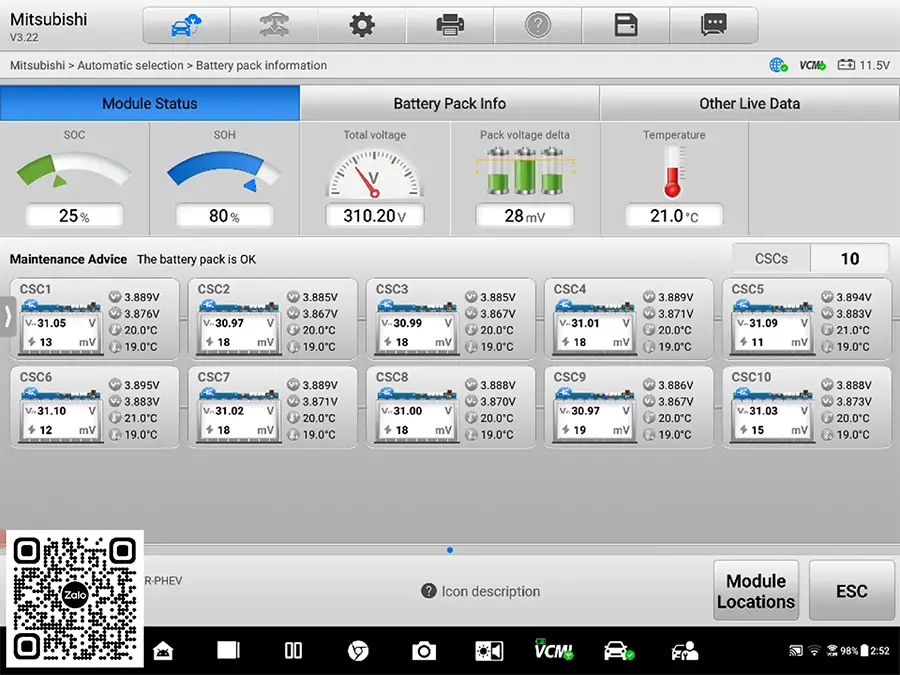Select the CSC7 module card
Screen dimensions: 900x675
point(273,407)
